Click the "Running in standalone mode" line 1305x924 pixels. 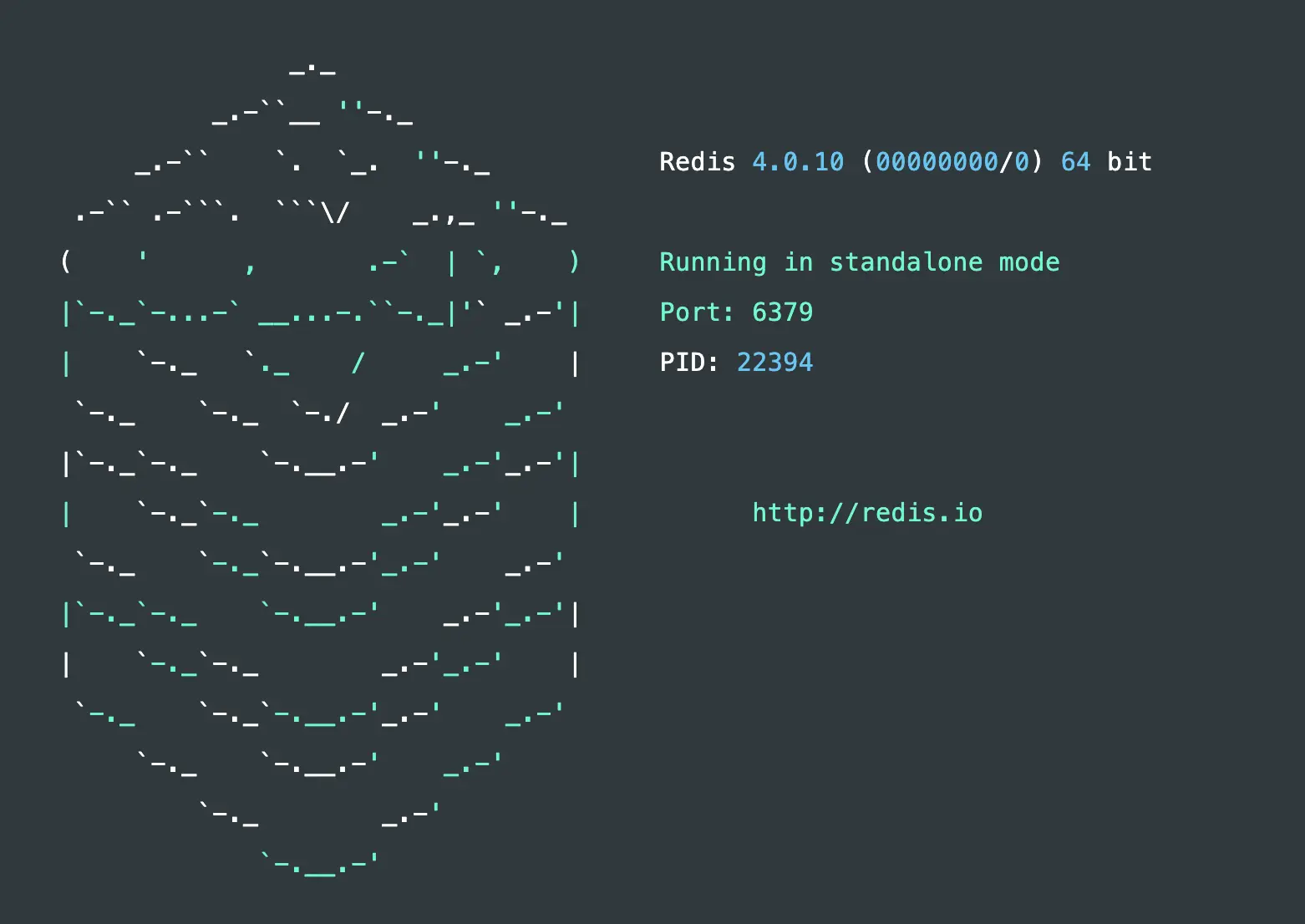[x=860, y=263]
